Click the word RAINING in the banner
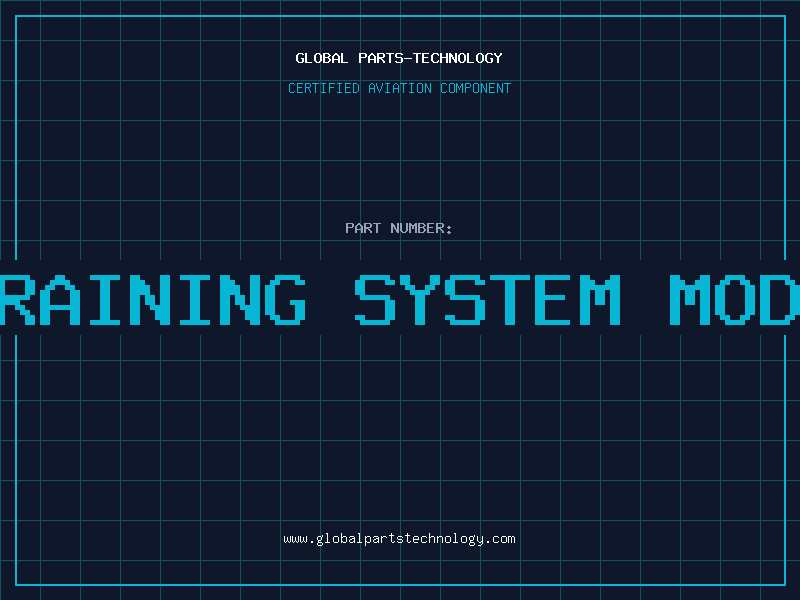The image size is (800, 600). [153, 300]
